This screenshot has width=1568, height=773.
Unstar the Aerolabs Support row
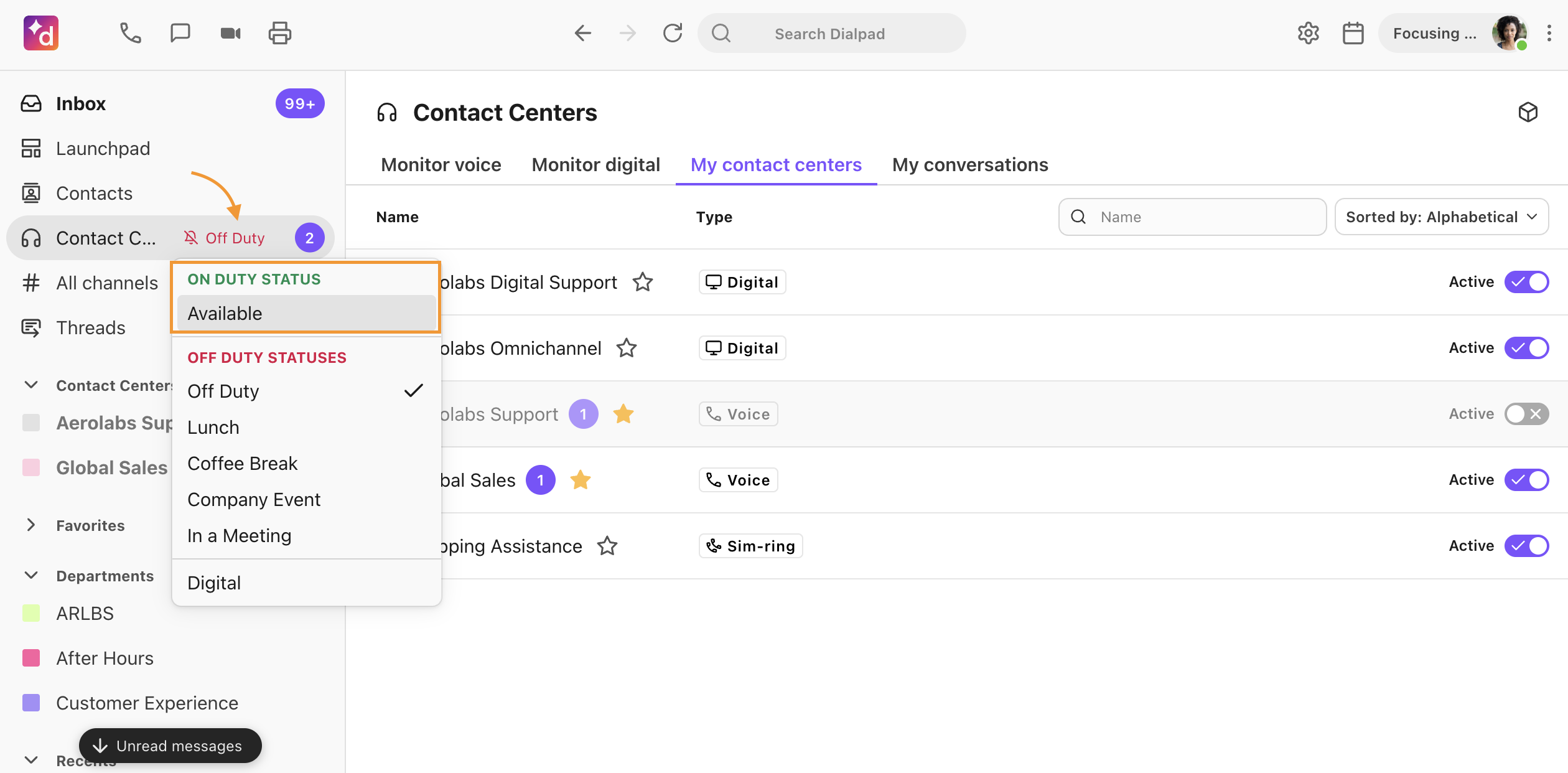coord(623,414)
